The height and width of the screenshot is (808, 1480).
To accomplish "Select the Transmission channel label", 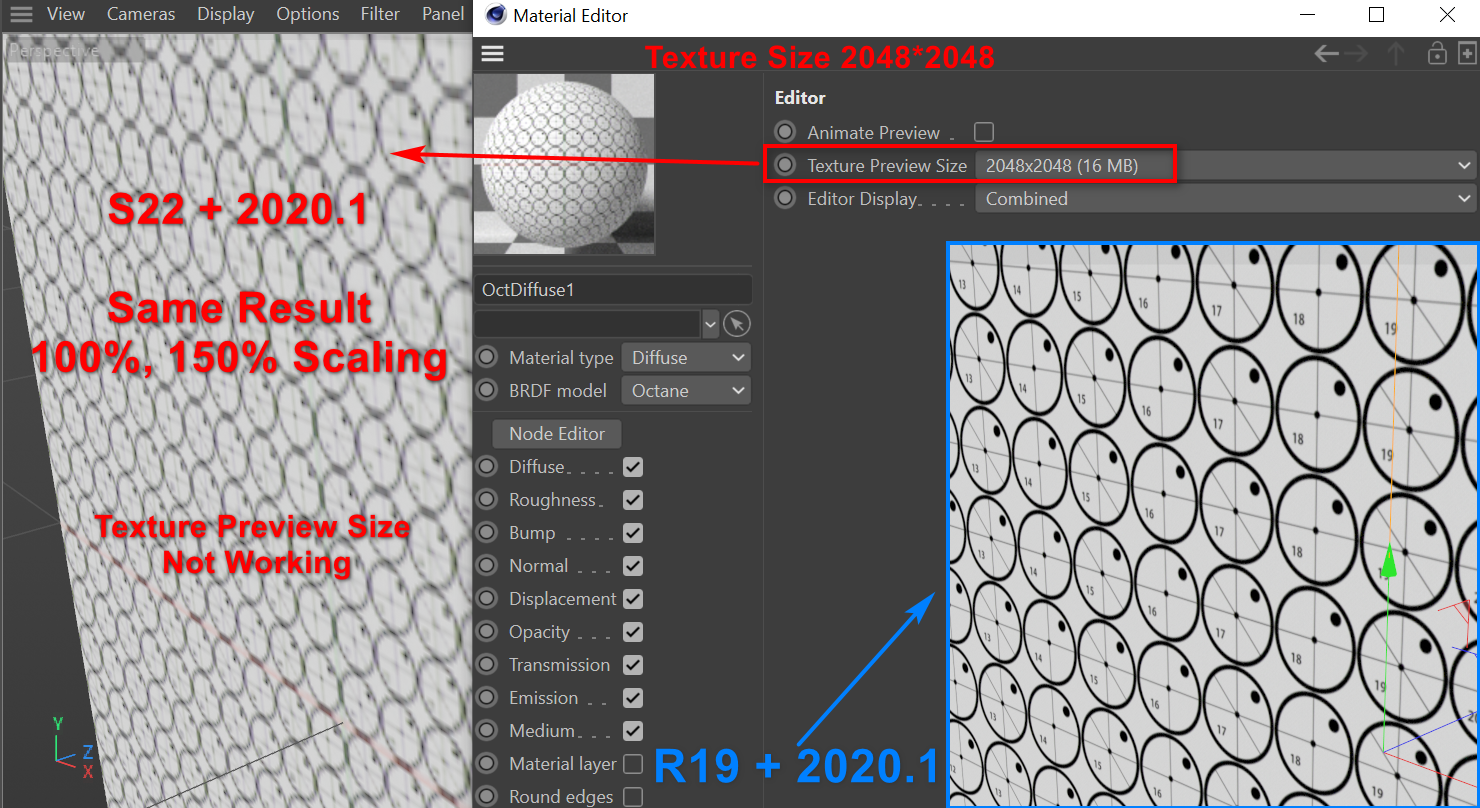I will coord(559,665).
